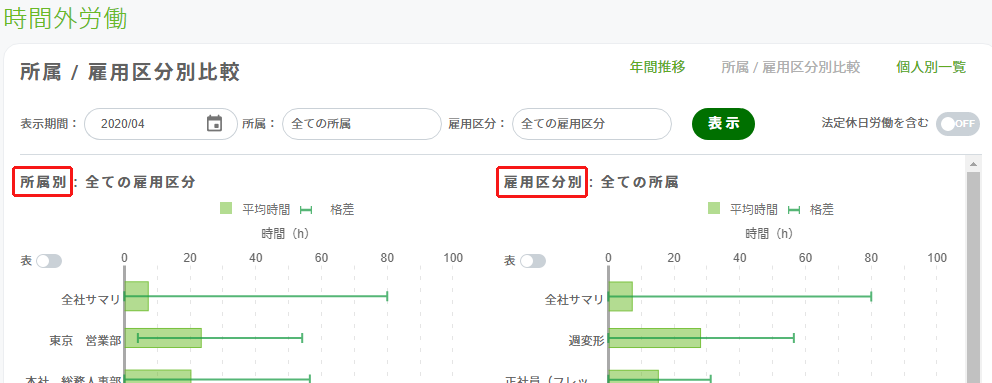Image resolution: width=992 pixels, height=383 pixels.
Task: Click 格差 legend marker in 所属別 chart
Action: tap(306, 210)
